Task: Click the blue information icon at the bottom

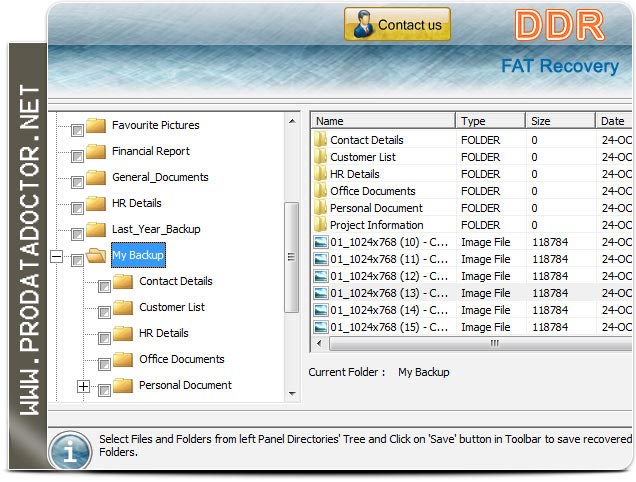Action: coord(70,451)
